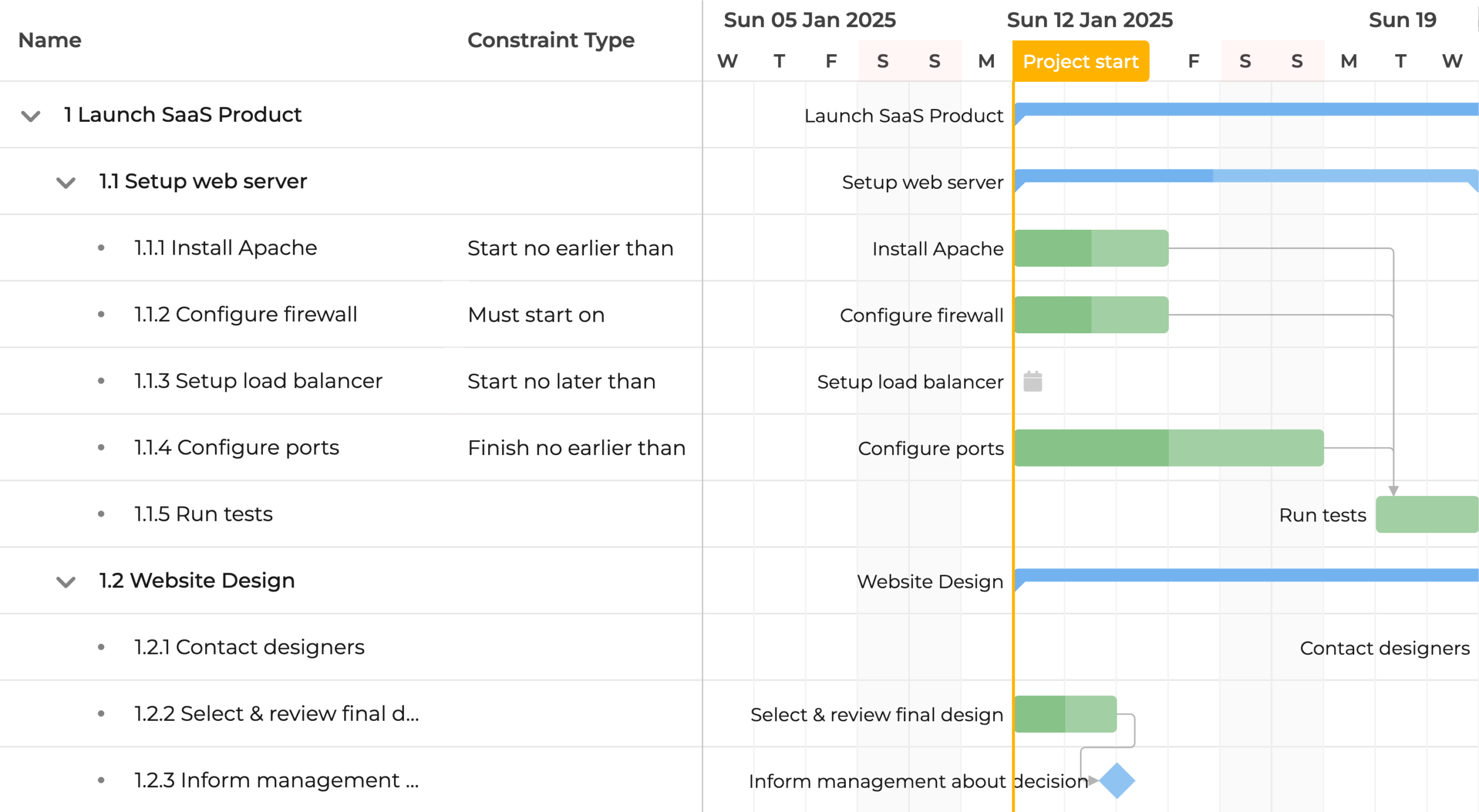Click the Configure ports task bar

click(x=1168, y=448)
